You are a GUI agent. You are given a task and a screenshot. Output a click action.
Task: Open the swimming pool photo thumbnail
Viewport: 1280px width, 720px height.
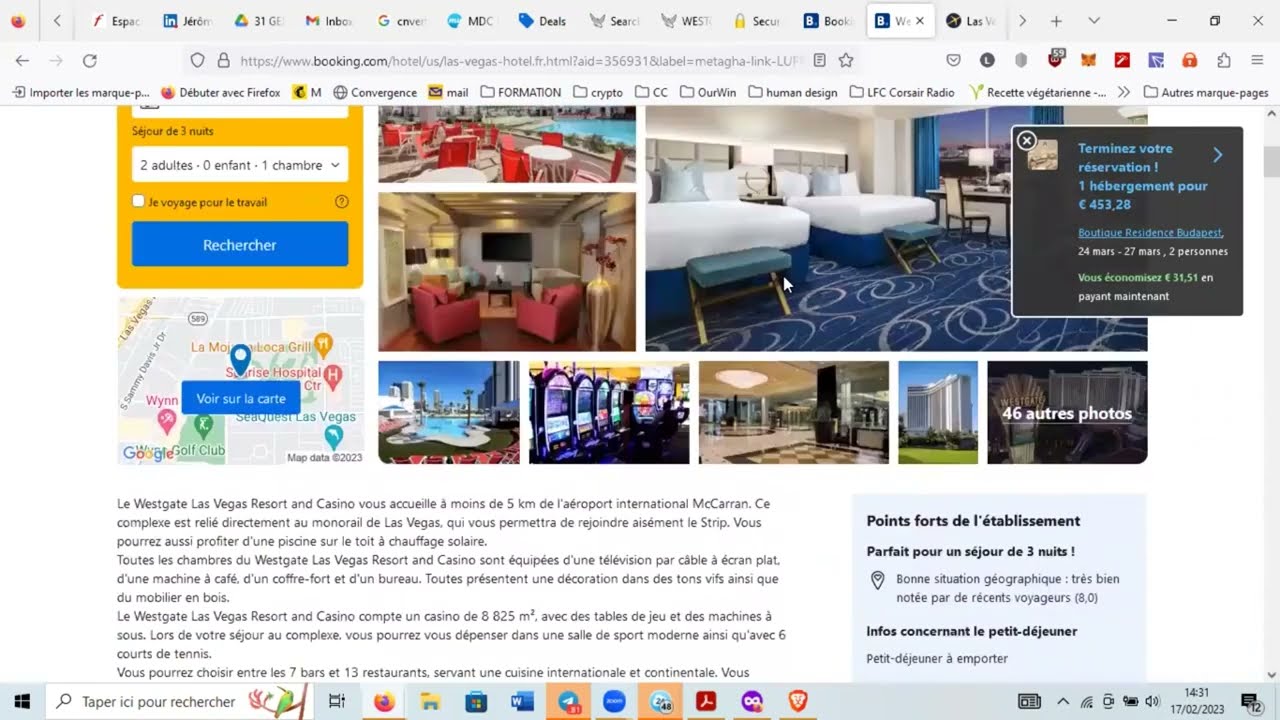(449, 412)
